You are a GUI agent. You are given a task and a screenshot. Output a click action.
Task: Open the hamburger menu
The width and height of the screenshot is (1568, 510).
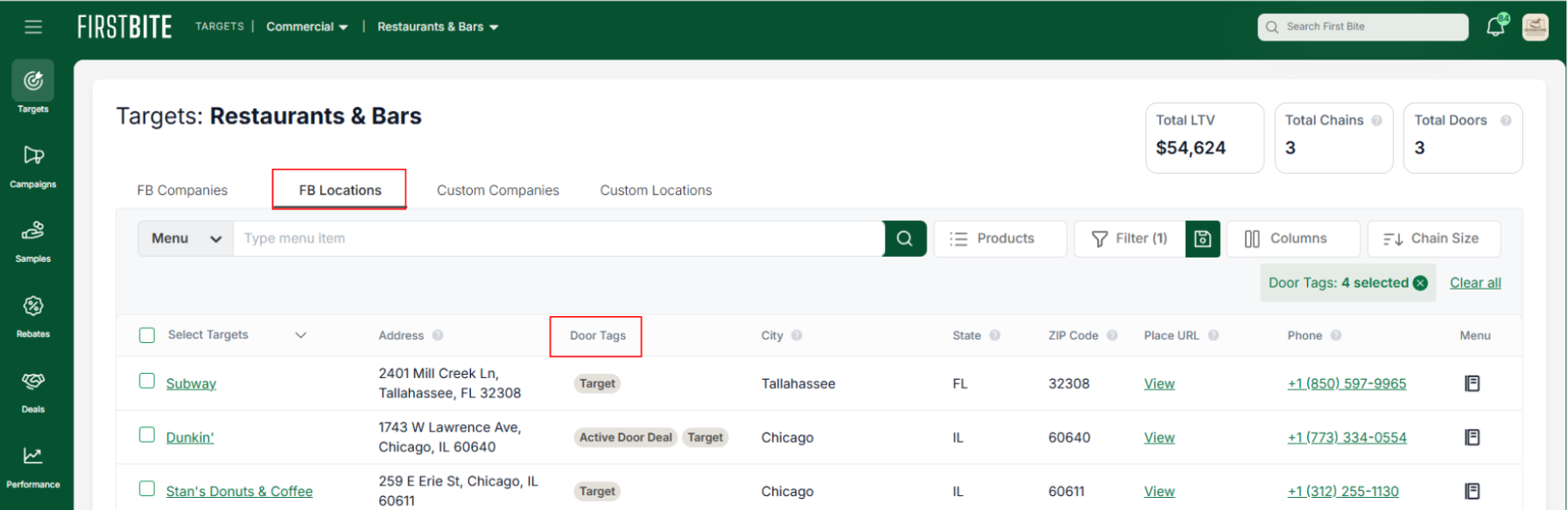tap(33, 27)
